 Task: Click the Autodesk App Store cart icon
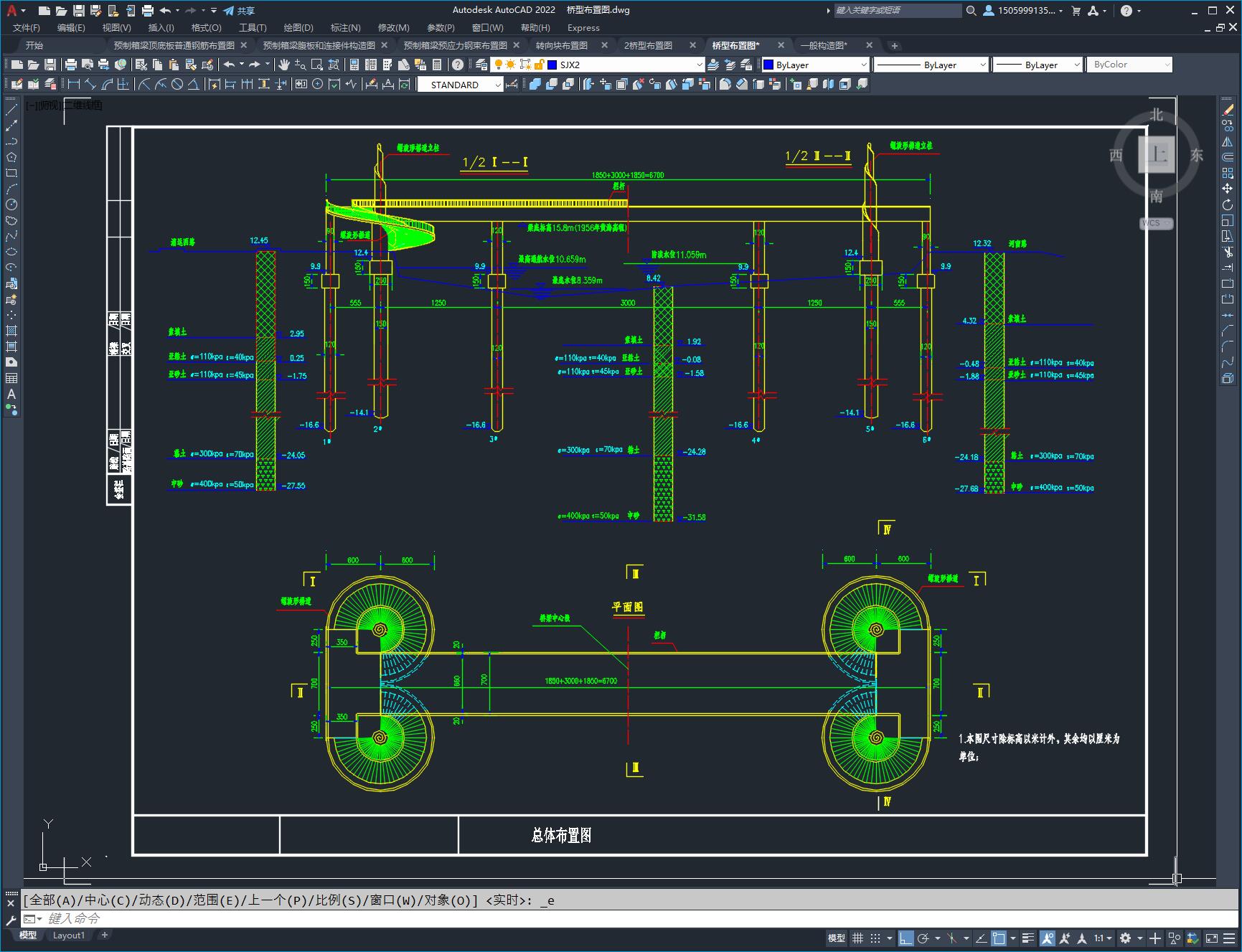point(1076,11)
